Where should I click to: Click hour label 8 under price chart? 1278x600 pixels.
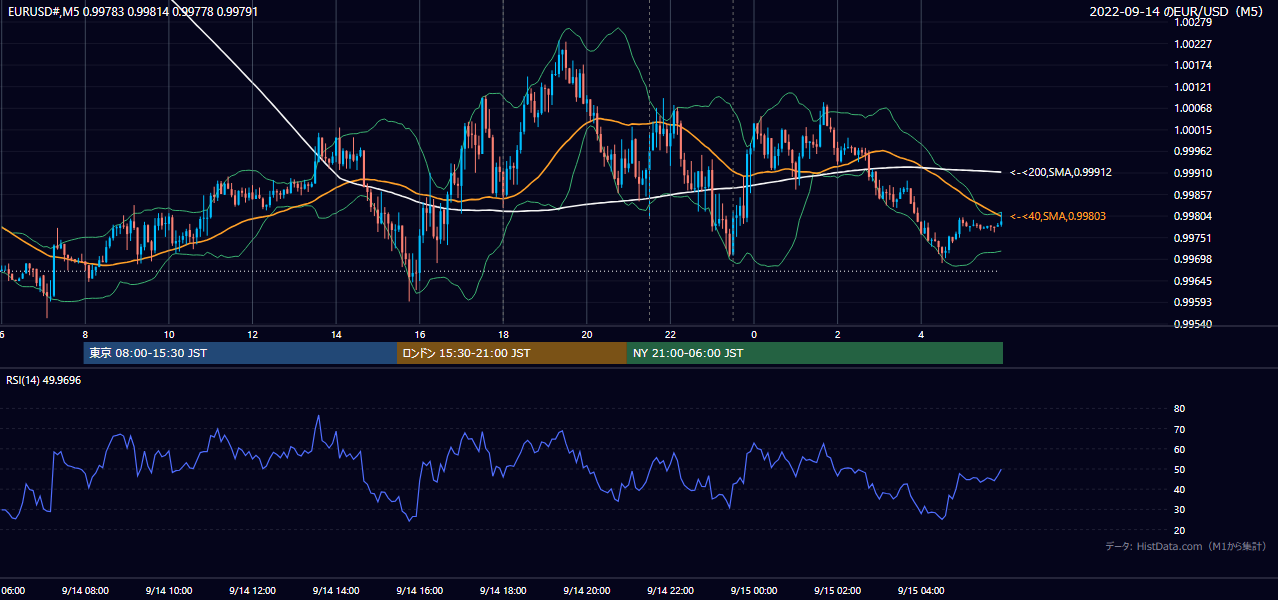[85, 334]
